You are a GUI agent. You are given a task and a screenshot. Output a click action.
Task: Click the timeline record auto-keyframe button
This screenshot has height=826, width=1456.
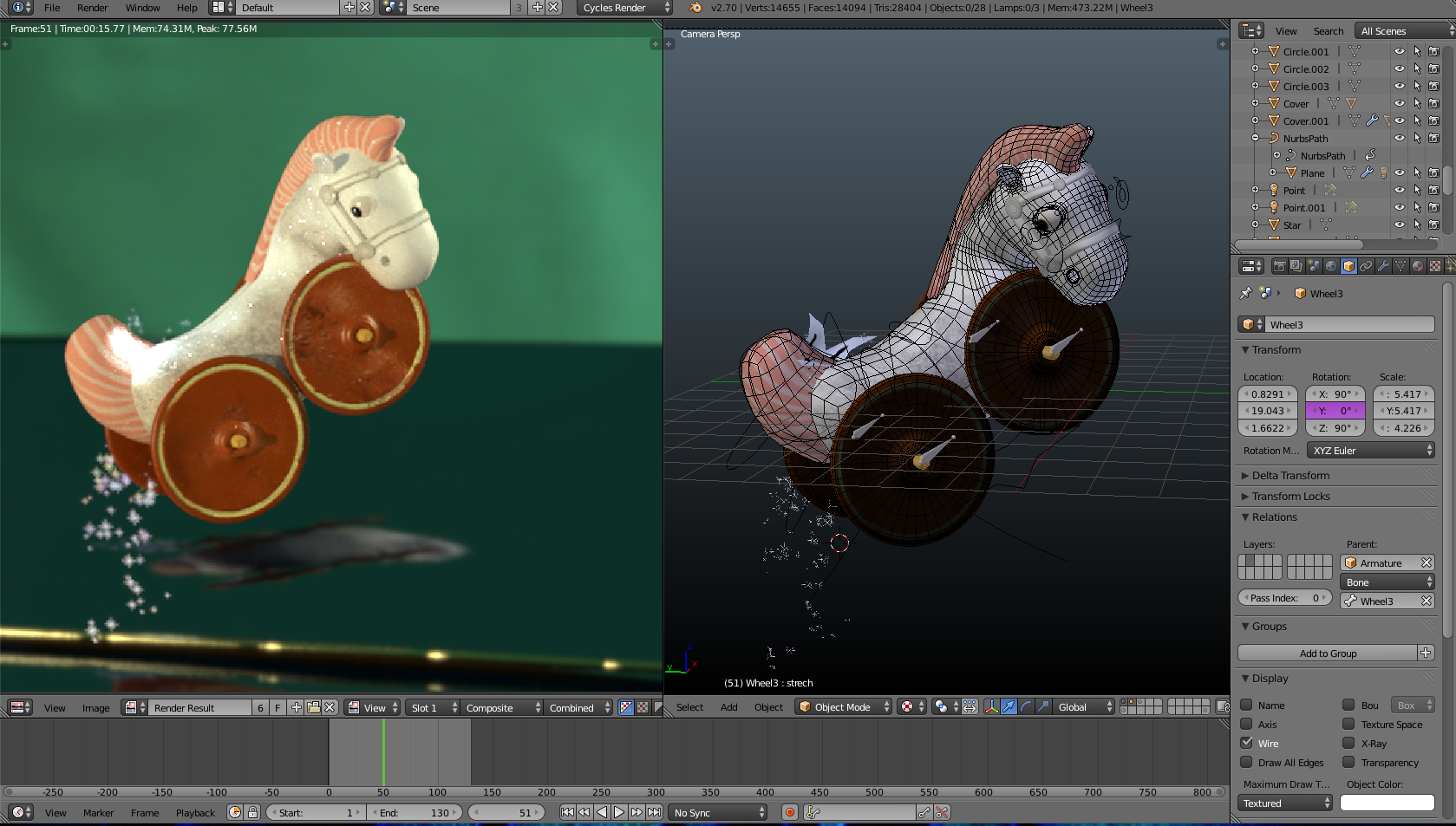[x=789, y=813]
